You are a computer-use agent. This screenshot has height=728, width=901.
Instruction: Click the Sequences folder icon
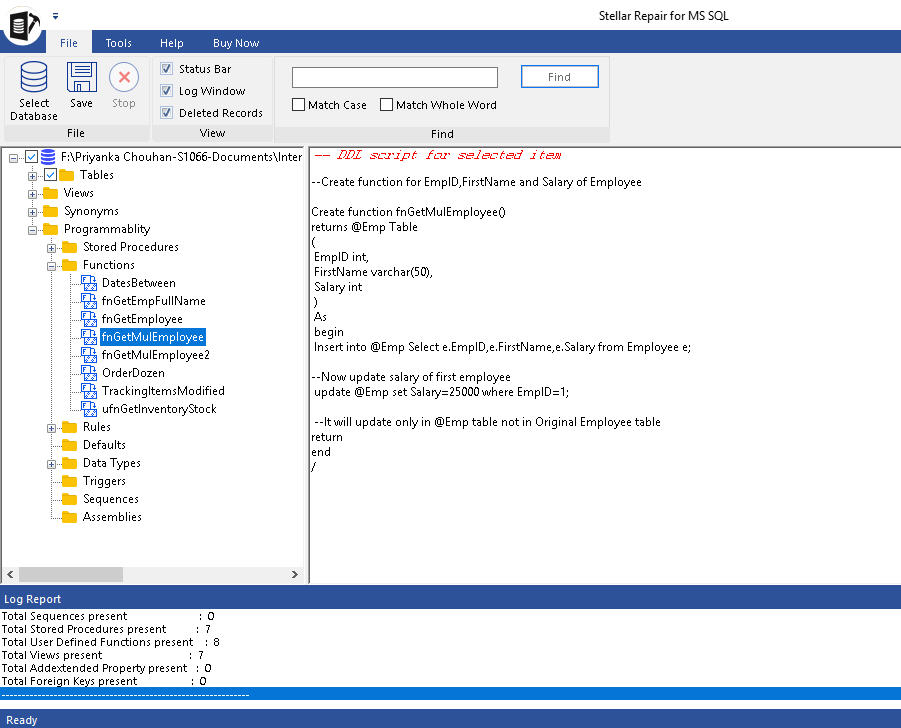coord(70,499)
